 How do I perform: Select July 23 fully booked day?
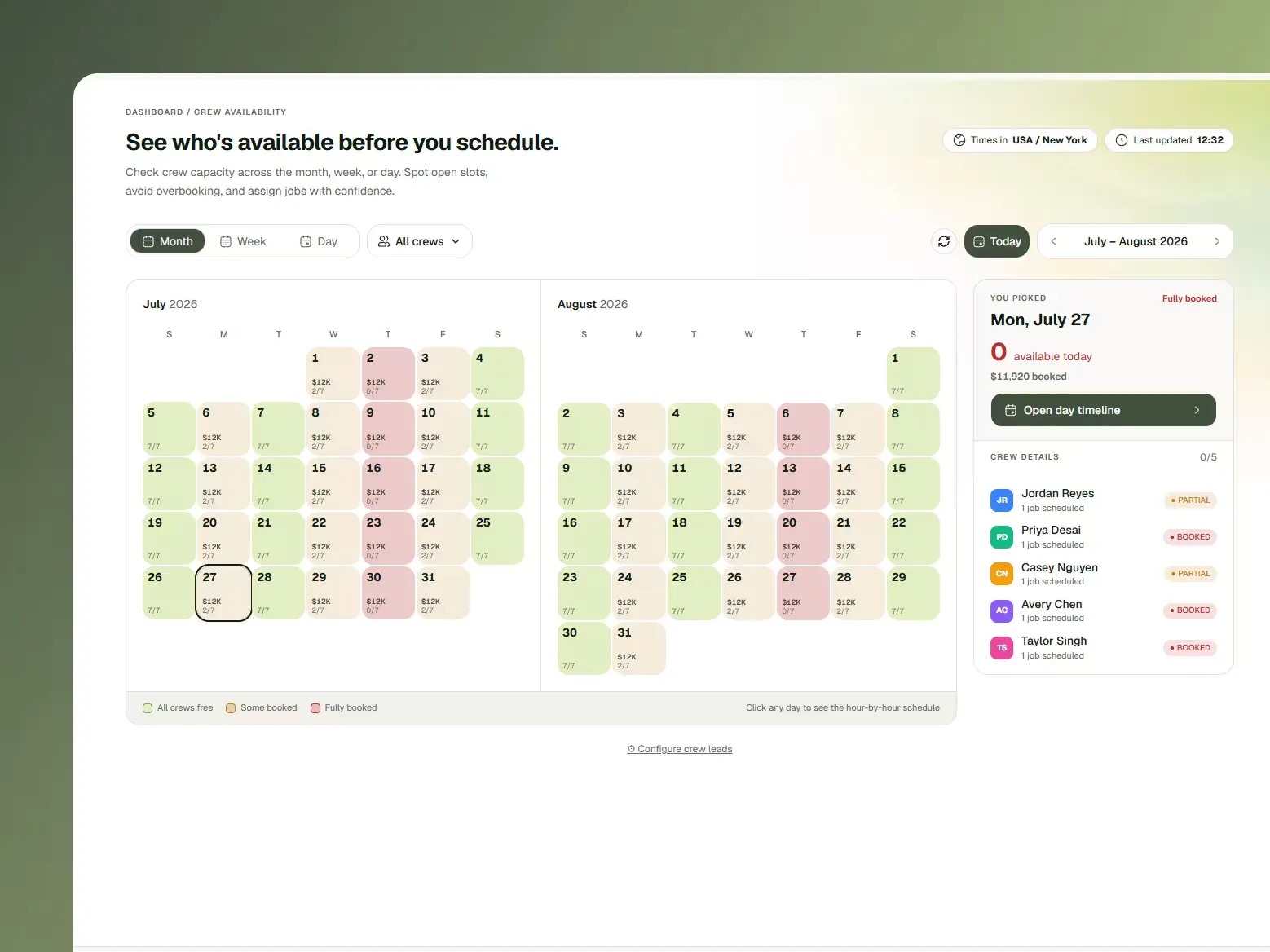pyautogui.click(x=388, y=539)
